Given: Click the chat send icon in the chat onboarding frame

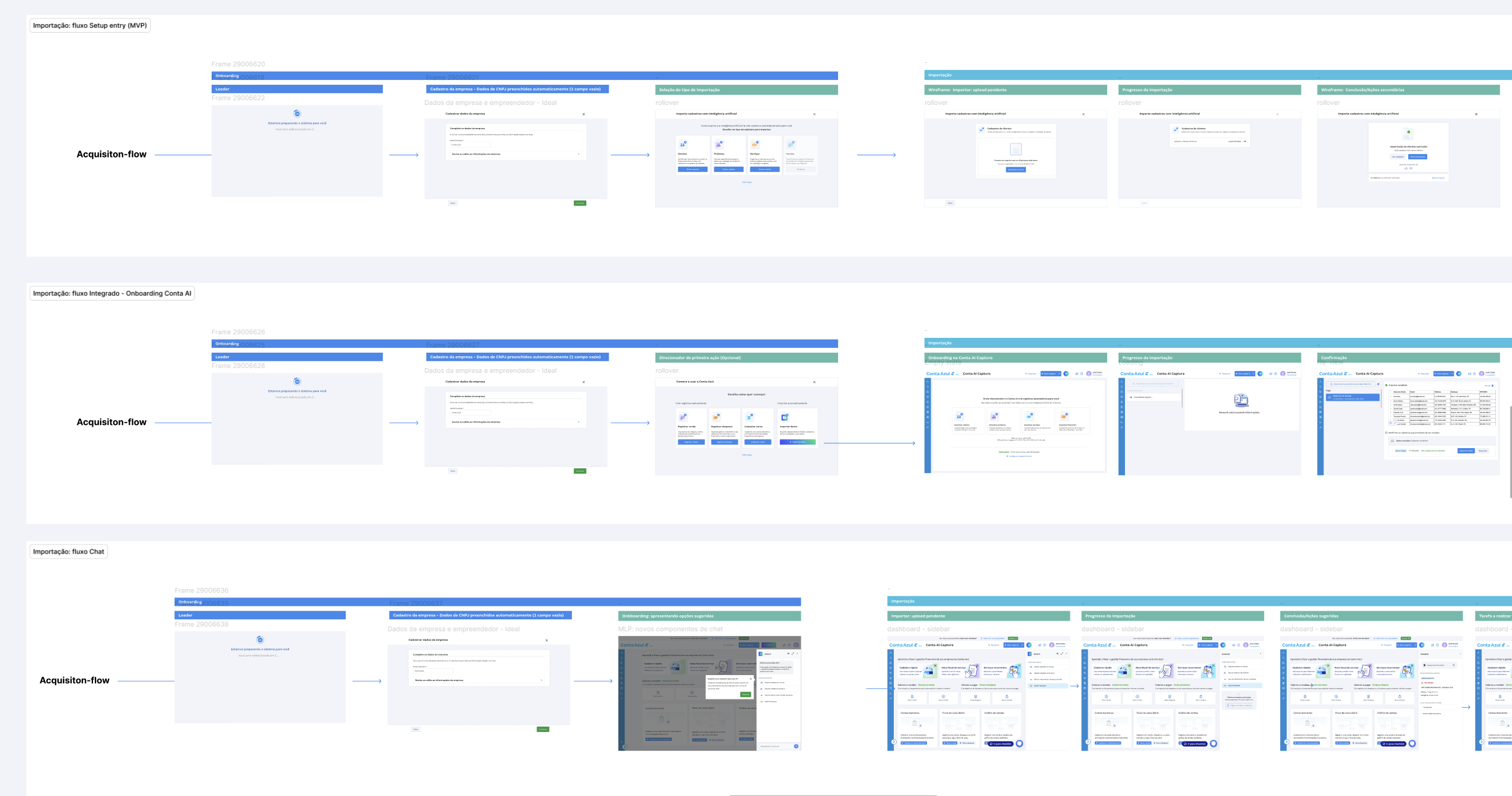Looking at the screenshot, I should click(x=796, y=746).
